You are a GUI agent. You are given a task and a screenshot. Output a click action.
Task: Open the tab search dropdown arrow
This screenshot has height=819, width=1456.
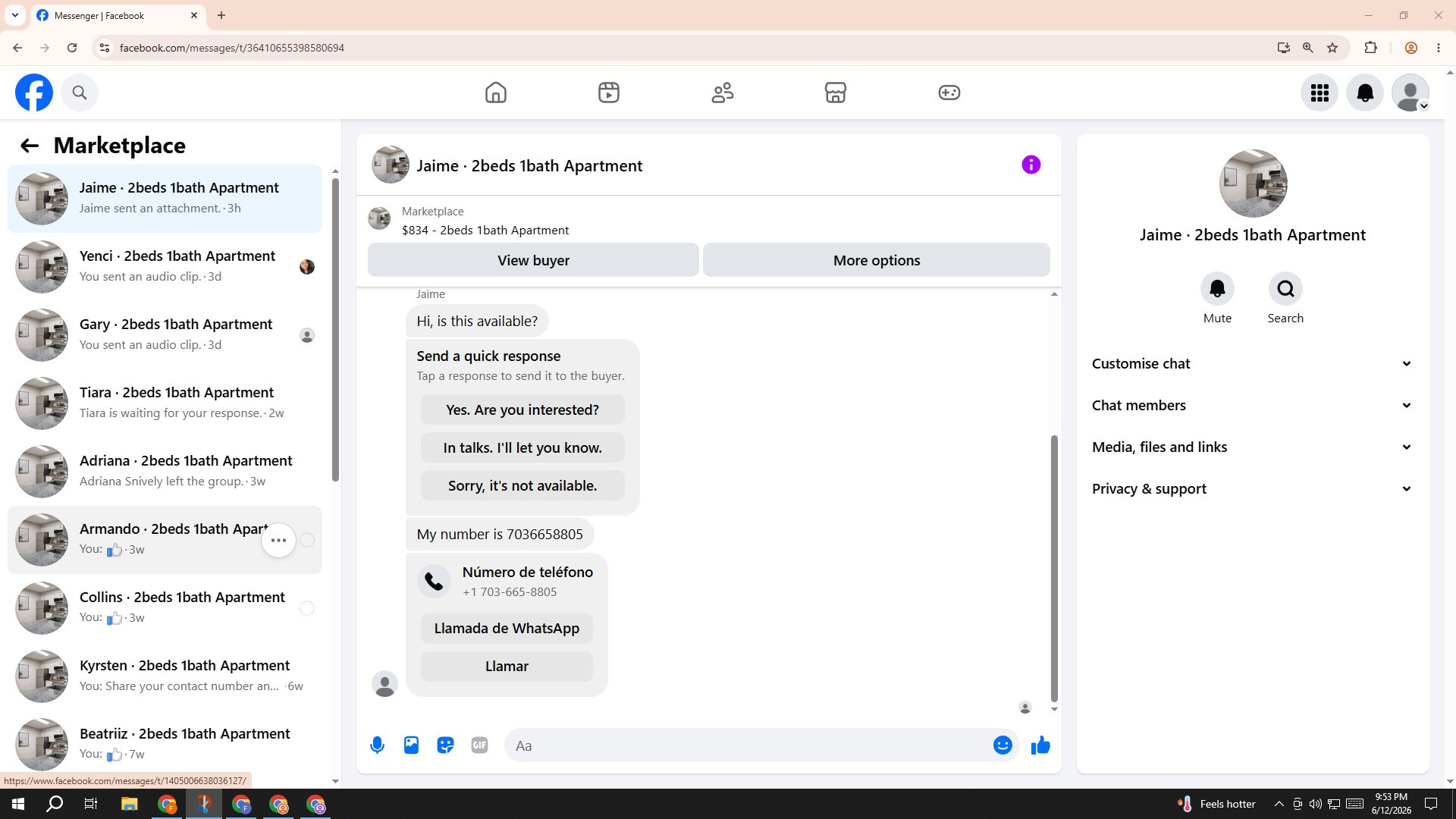(15, 15)
